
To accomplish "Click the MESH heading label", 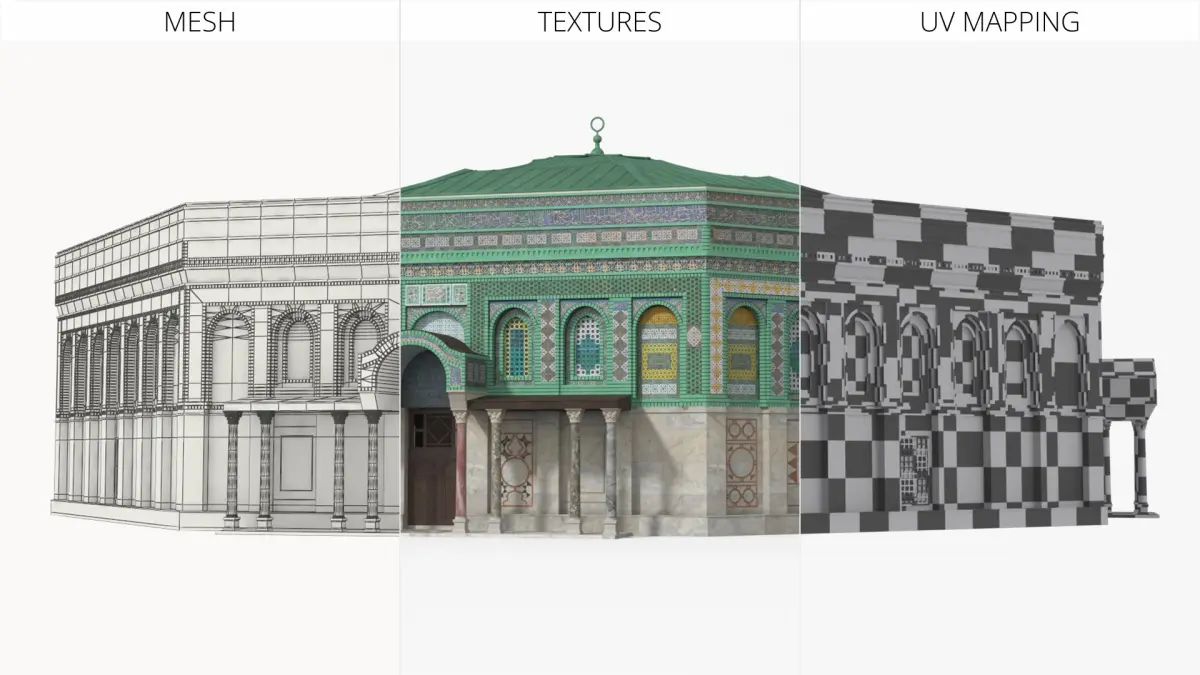I will tap(199, 22).
